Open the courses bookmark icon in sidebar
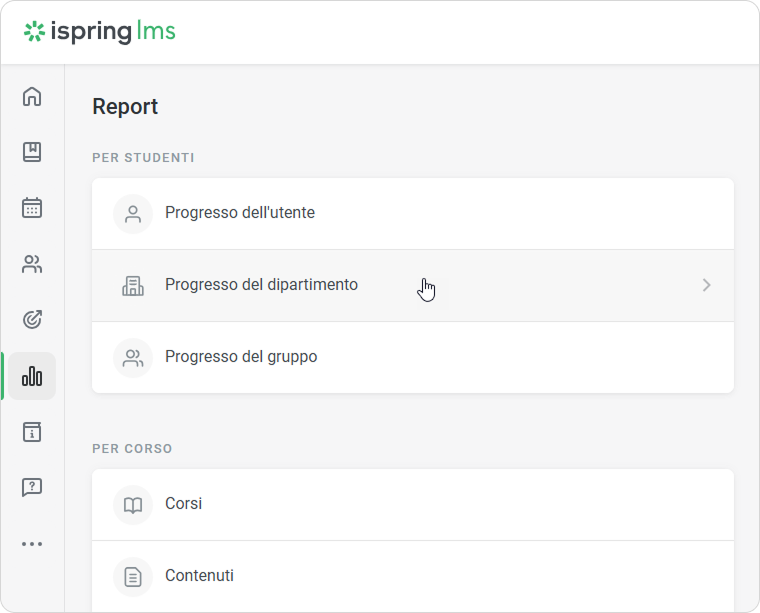Image resolution: width=760 pixels, height=613 pixels. 32,152
